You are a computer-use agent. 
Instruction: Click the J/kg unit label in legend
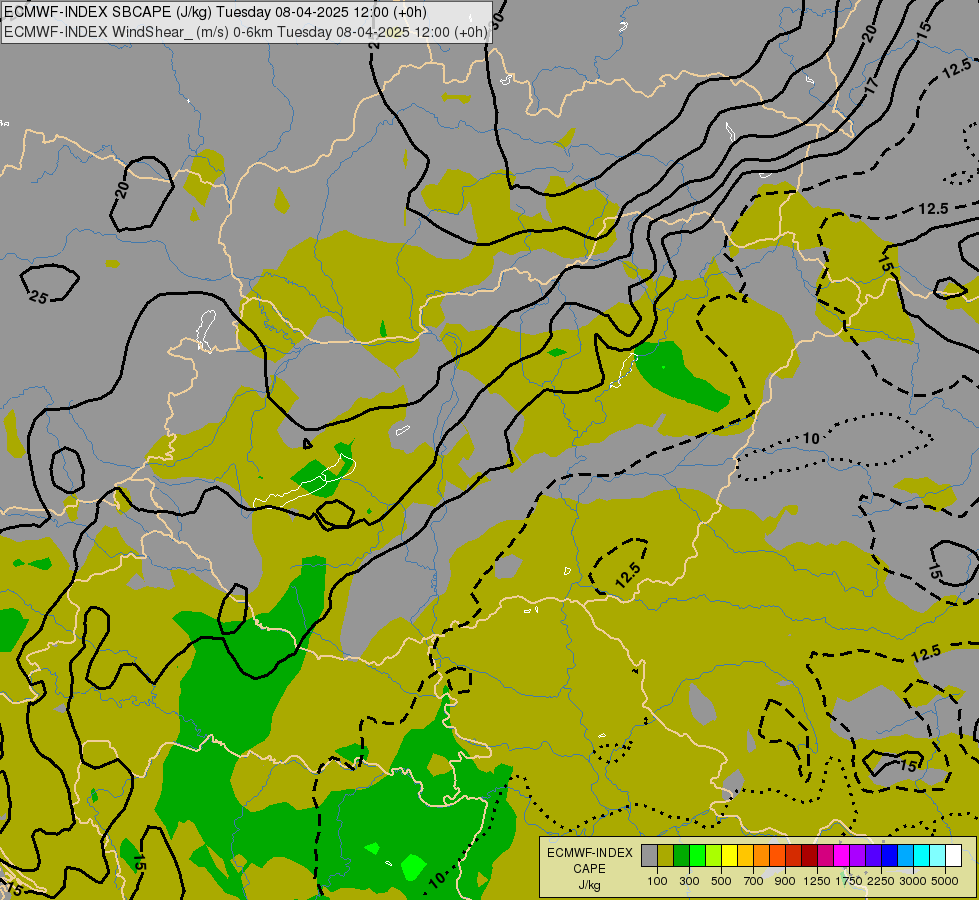click(x=589, y=886)
